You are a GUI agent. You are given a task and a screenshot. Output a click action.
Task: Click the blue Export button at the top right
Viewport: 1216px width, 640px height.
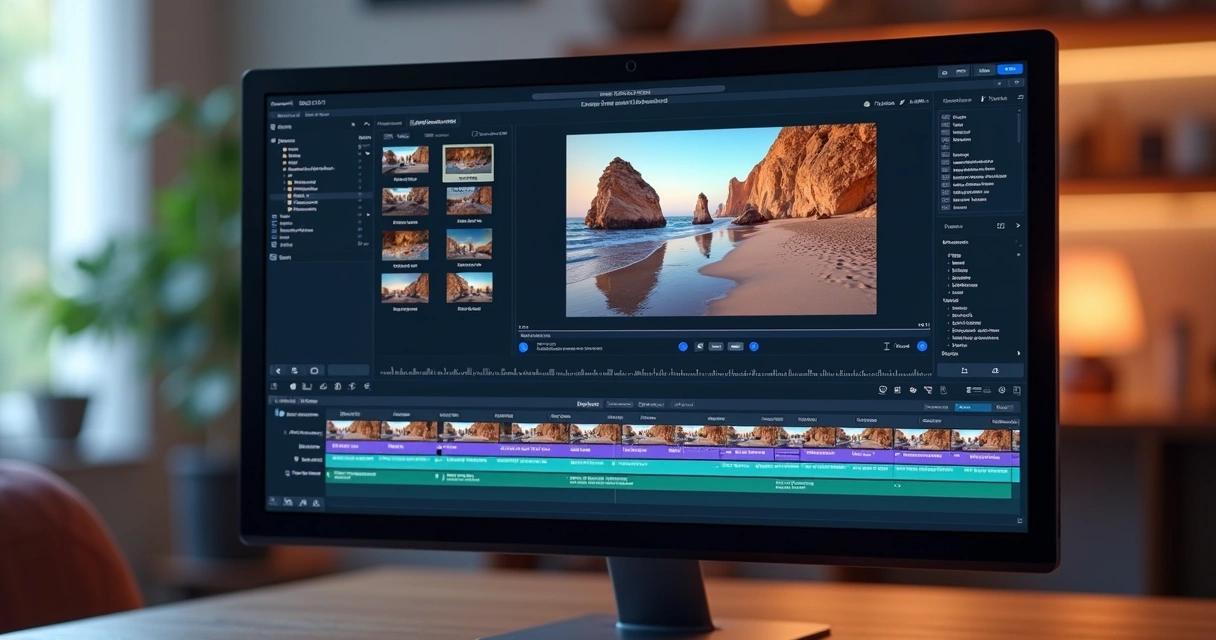click(1009, 70)
